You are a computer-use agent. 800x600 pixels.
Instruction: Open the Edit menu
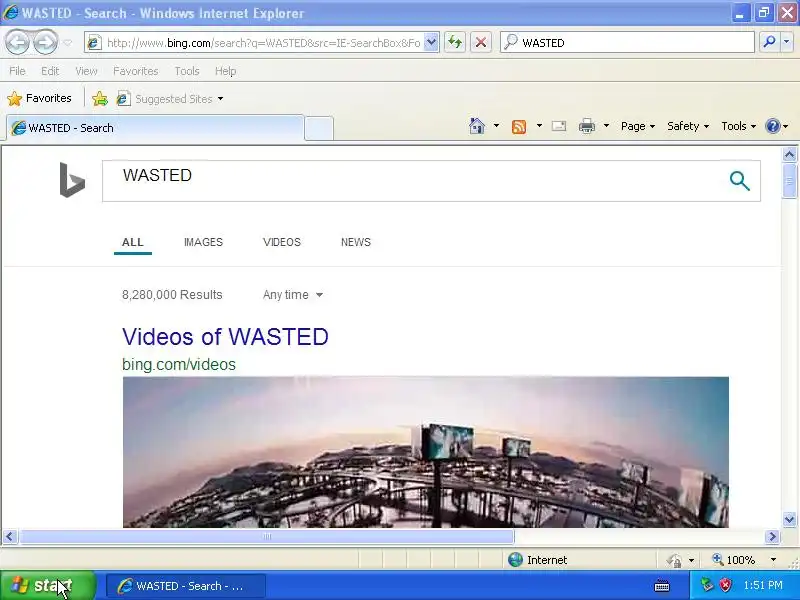tap(50, 71)
